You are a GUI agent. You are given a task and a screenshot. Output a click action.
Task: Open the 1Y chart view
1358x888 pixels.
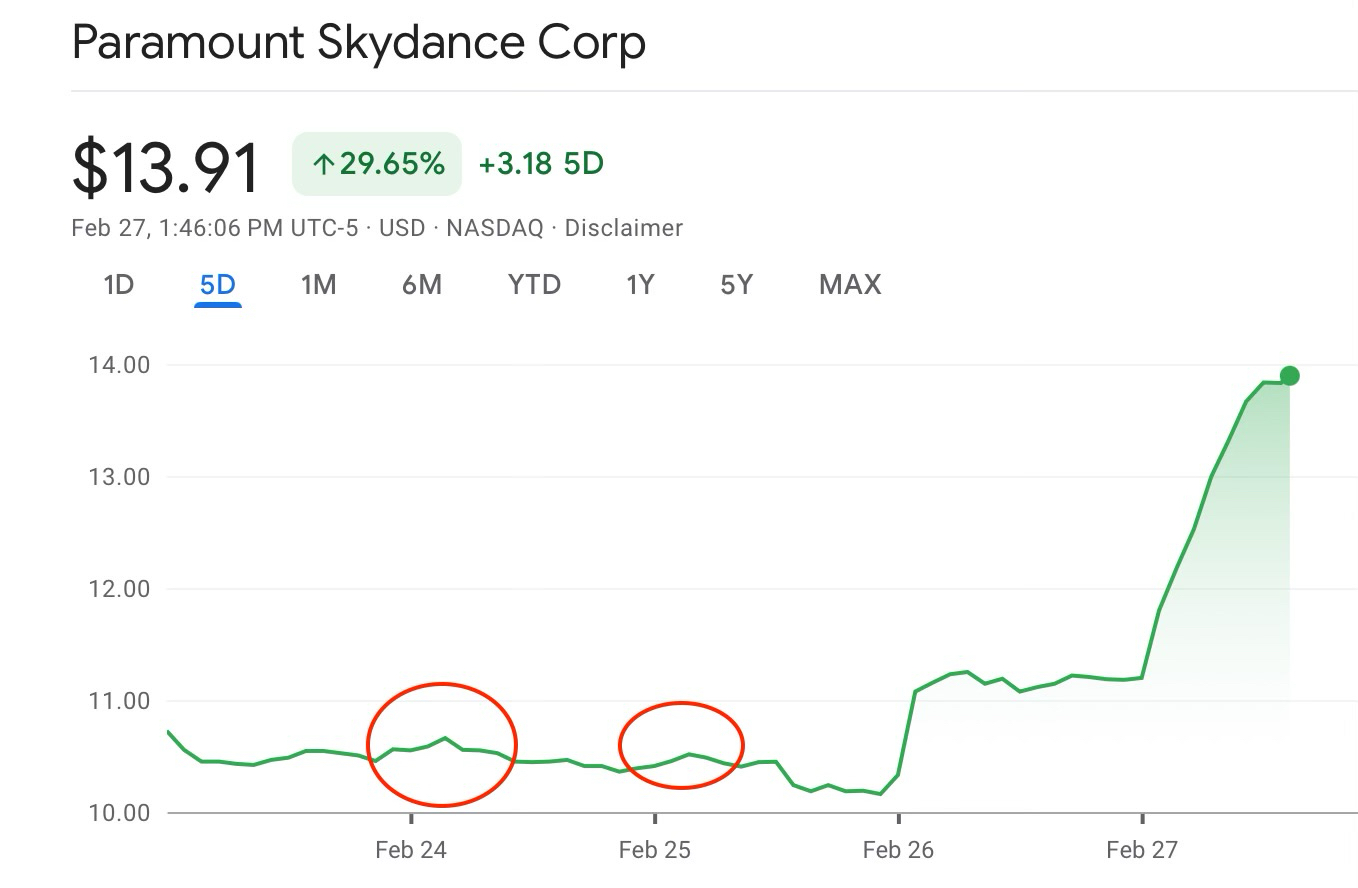639,285
